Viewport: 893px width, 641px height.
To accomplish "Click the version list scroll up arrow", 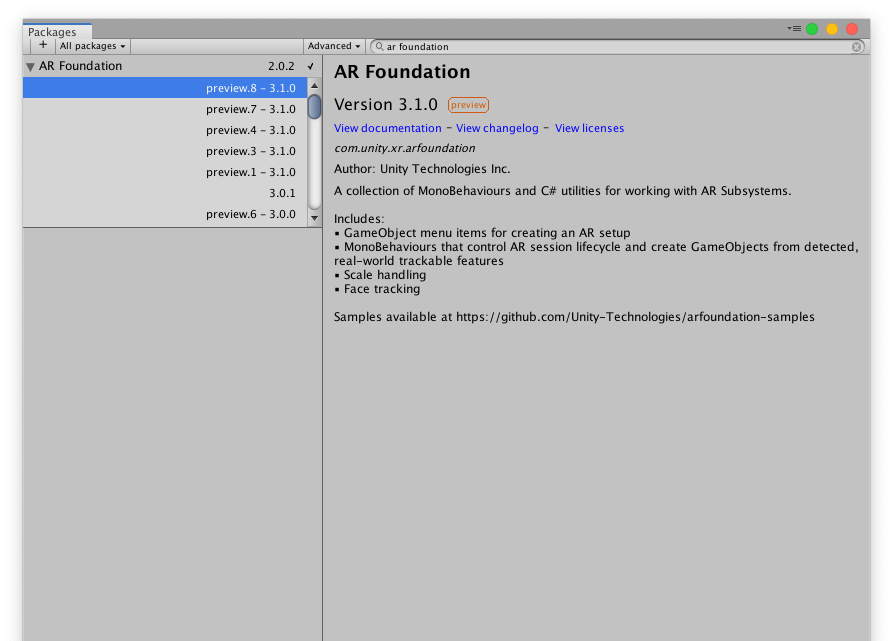I will click(x=314, y=85).
